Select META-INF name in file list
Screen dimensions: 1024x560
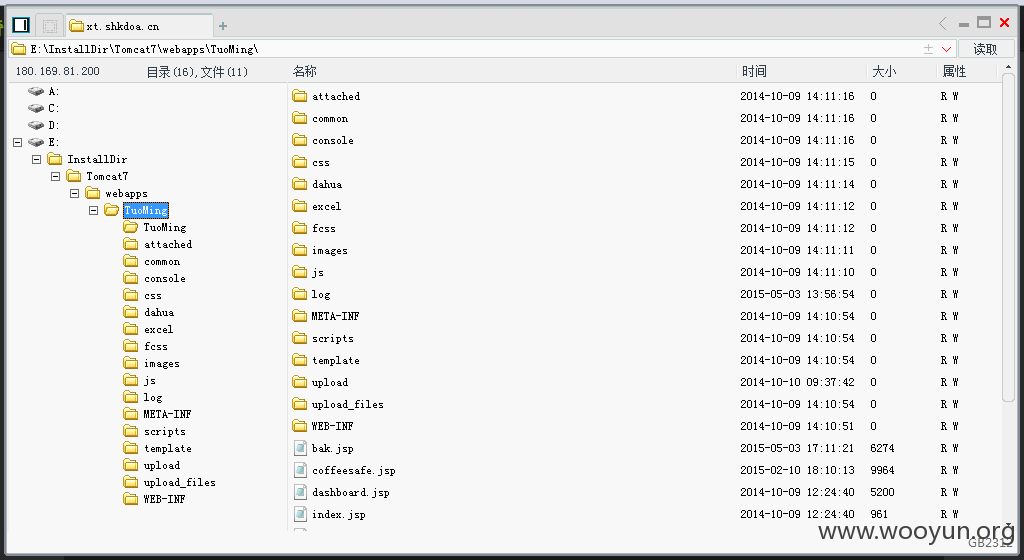[335, 316]
